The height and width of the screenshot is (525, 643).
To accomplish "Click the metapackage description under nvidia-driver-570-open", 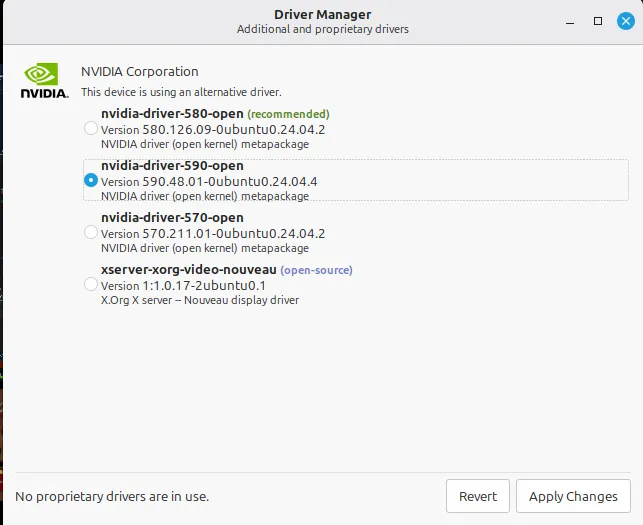I will pyautogui.click(x=205, y=248).
